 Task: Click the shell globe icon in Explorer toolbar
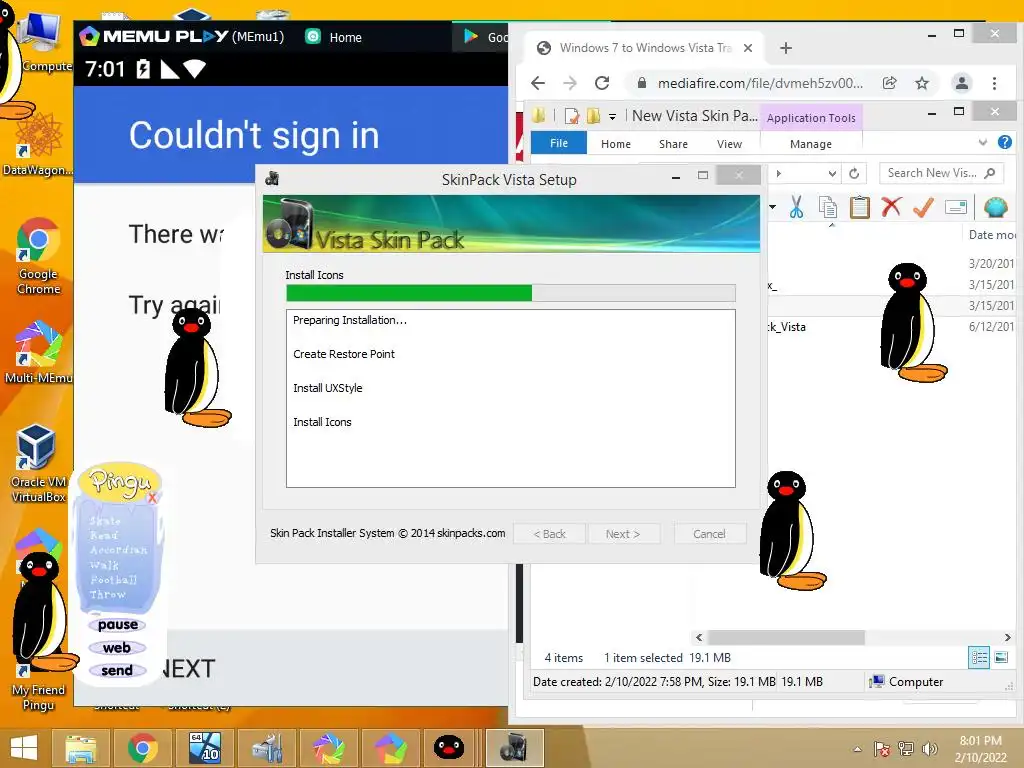[x=995, y=208]
